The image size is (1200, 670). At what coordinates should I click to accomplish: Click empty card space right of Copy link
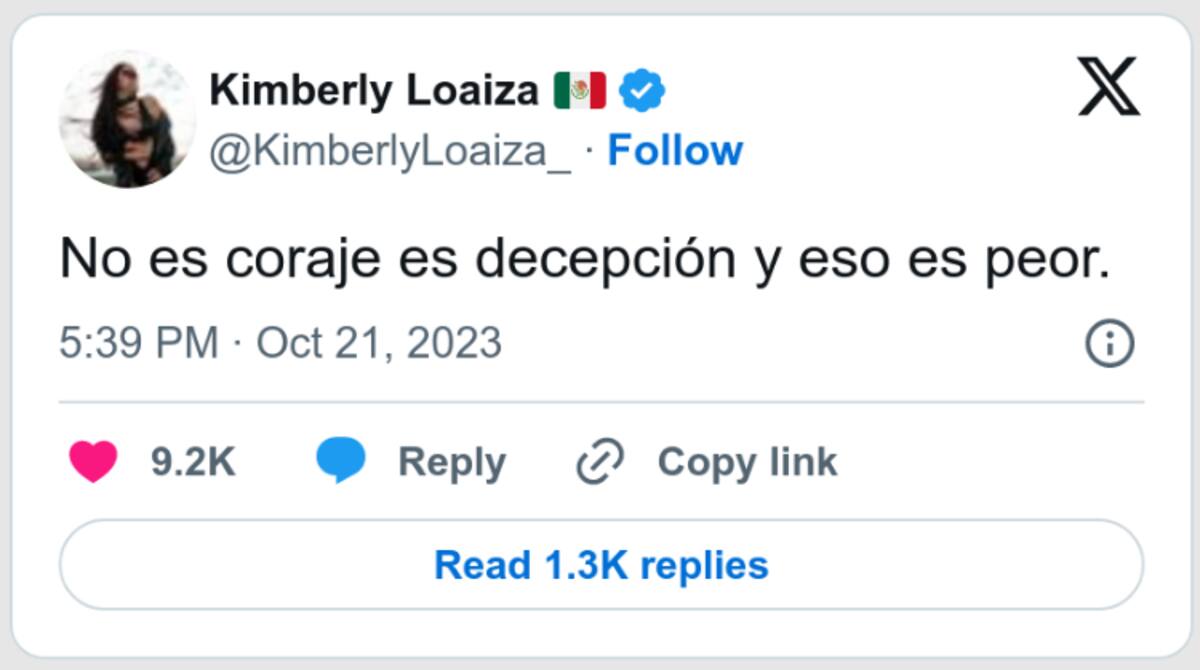tap(990, 462)
